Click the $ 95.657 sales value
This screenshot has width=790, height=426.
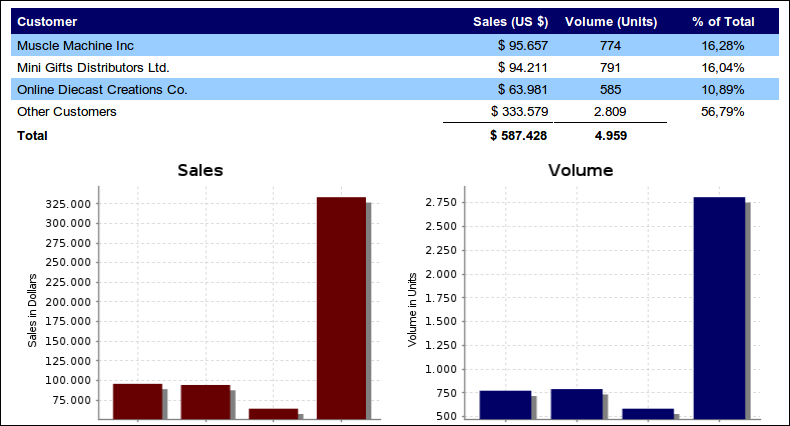522,46
